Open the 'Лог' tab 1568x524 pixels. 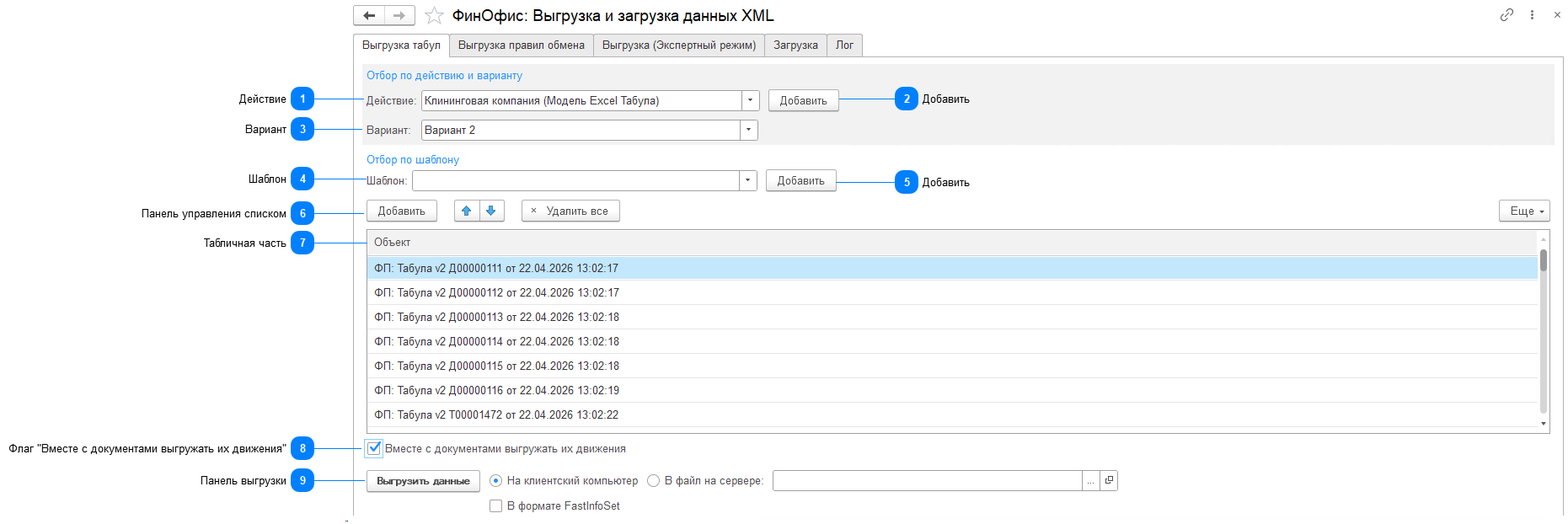pos(844,45)
